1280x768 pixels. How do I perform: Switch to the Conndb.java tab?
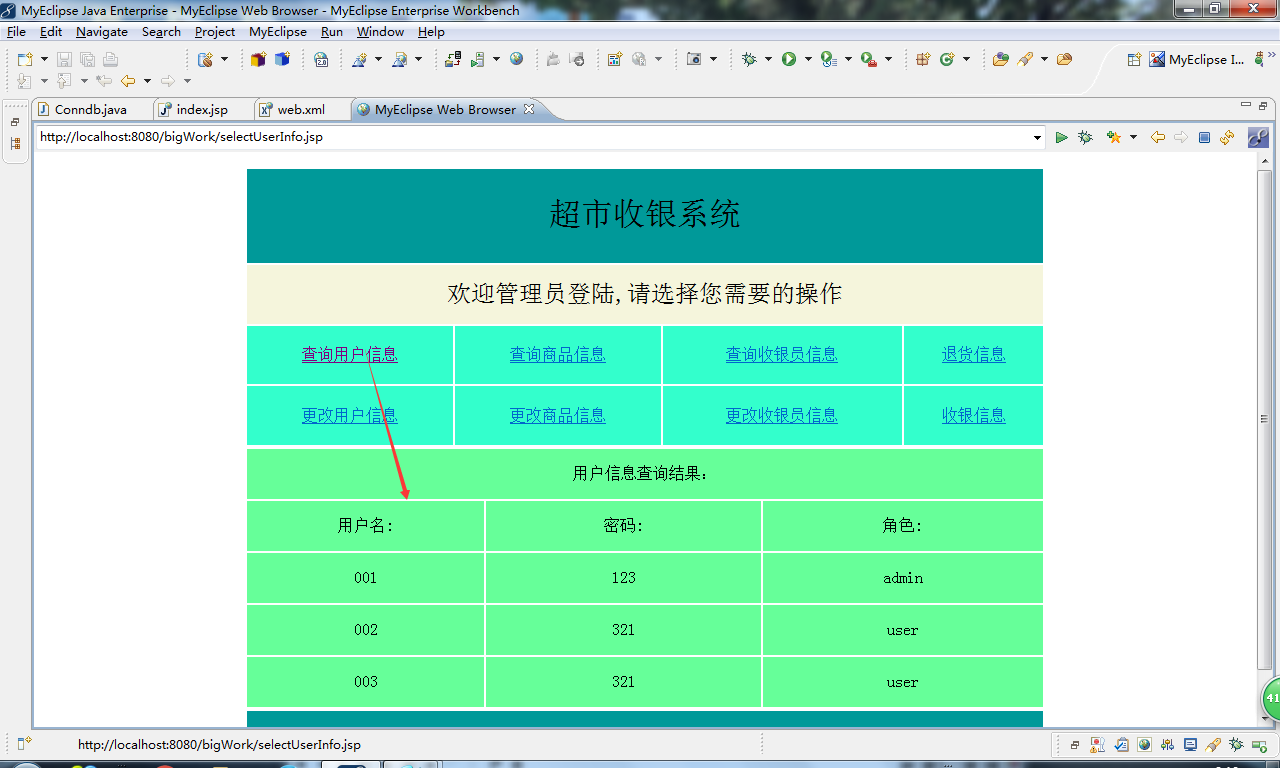[91, 110]
